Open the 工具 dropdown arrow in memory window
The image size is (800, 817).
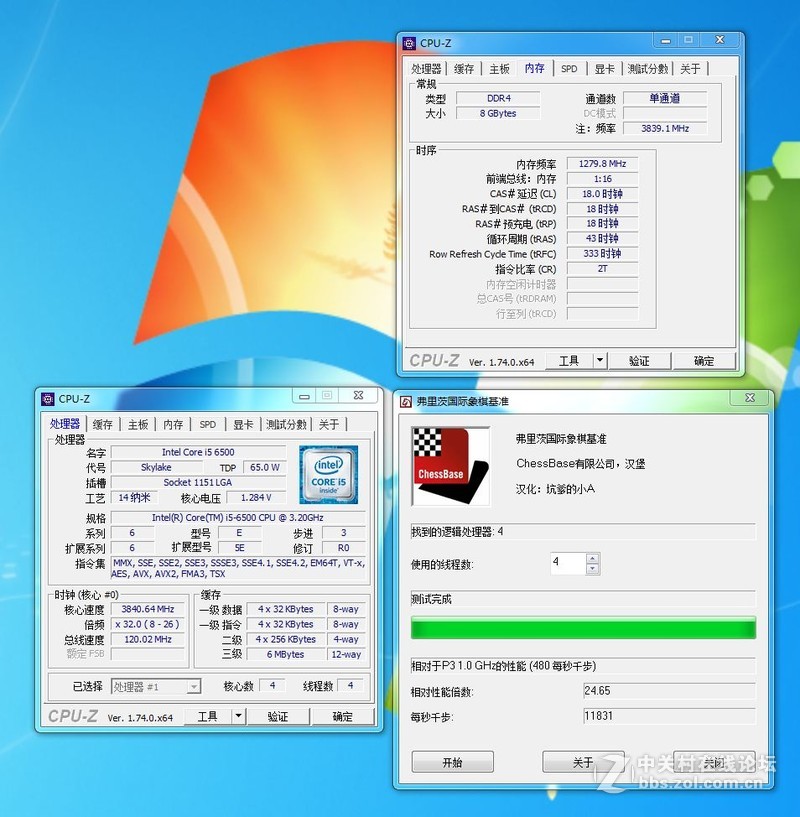599,361
